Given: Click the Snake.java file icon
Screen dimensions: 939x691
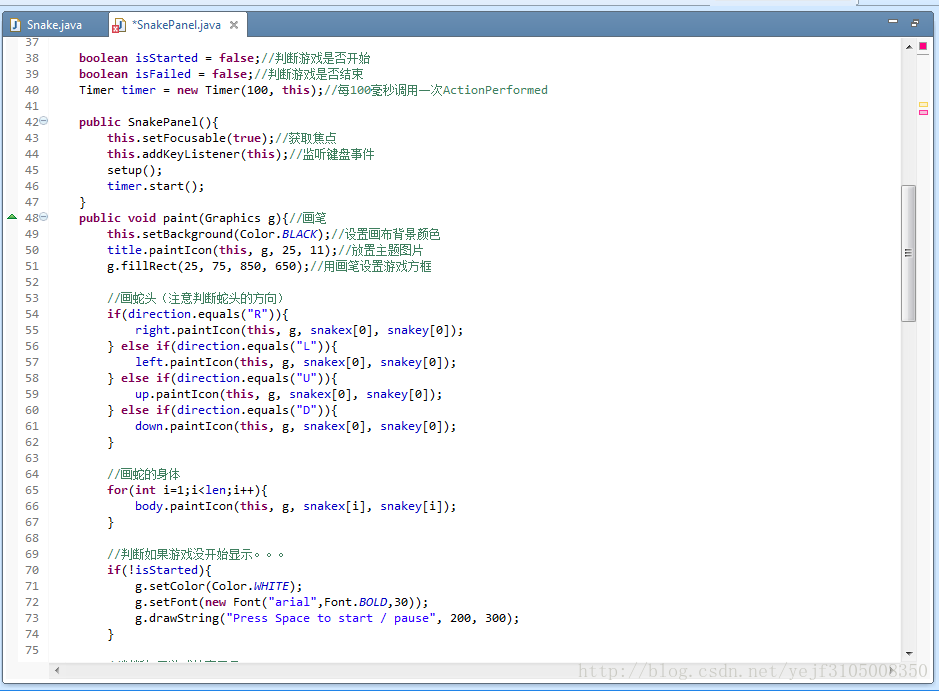Looking at the screenshot, I should (16, 25).
